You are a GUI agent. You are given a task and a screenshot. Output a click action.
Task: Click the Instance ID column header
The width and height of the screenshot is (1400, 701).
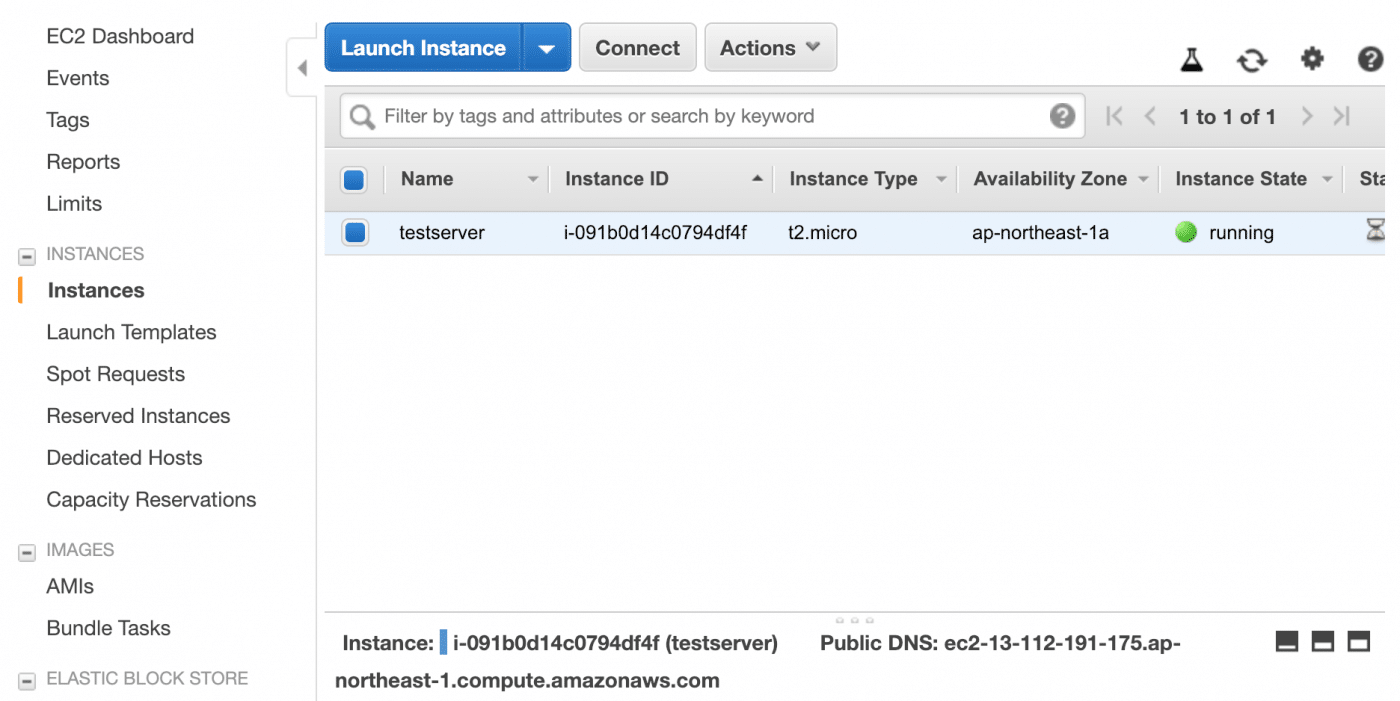(x=616, y=179)
